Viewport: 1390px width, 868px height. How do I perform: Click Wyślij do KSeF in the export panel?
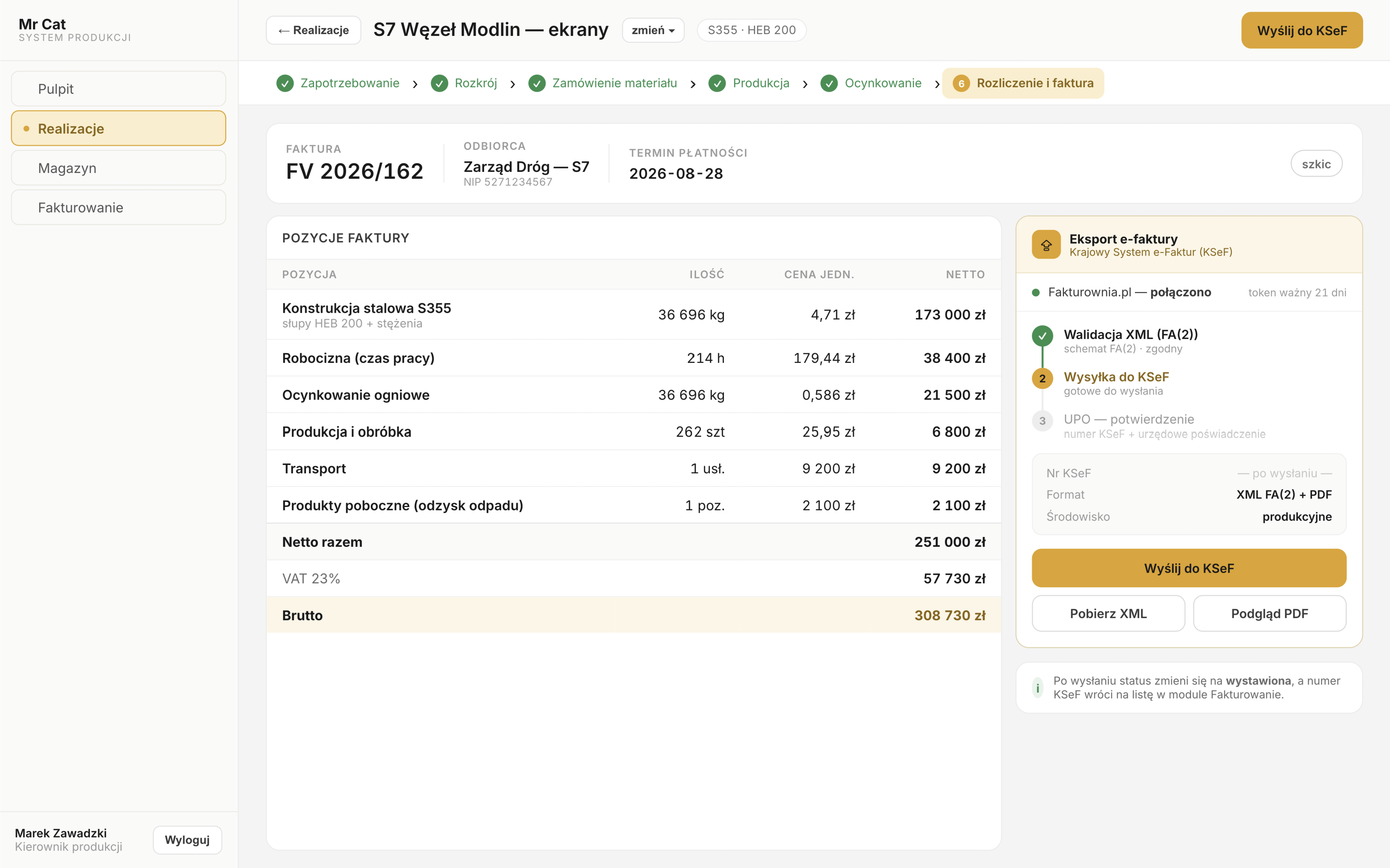1189,568
